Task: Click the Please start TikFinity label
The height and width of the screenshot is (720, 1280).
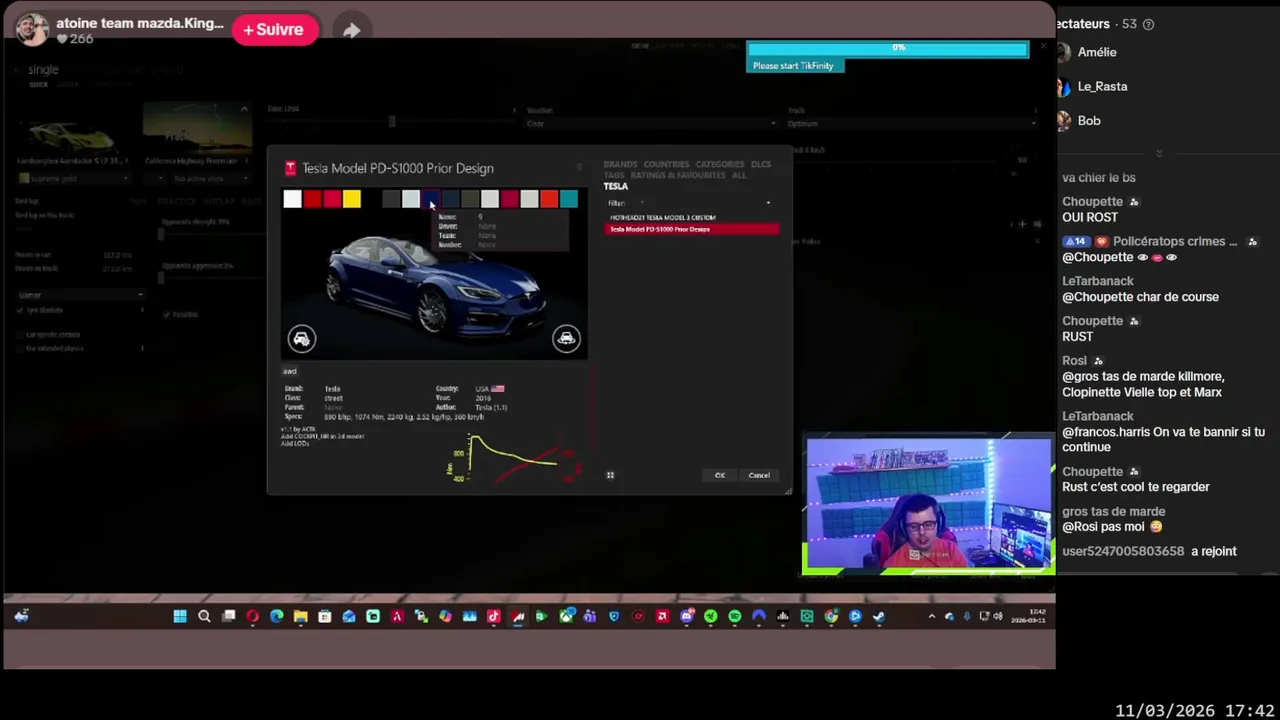Action: [793, 66]
